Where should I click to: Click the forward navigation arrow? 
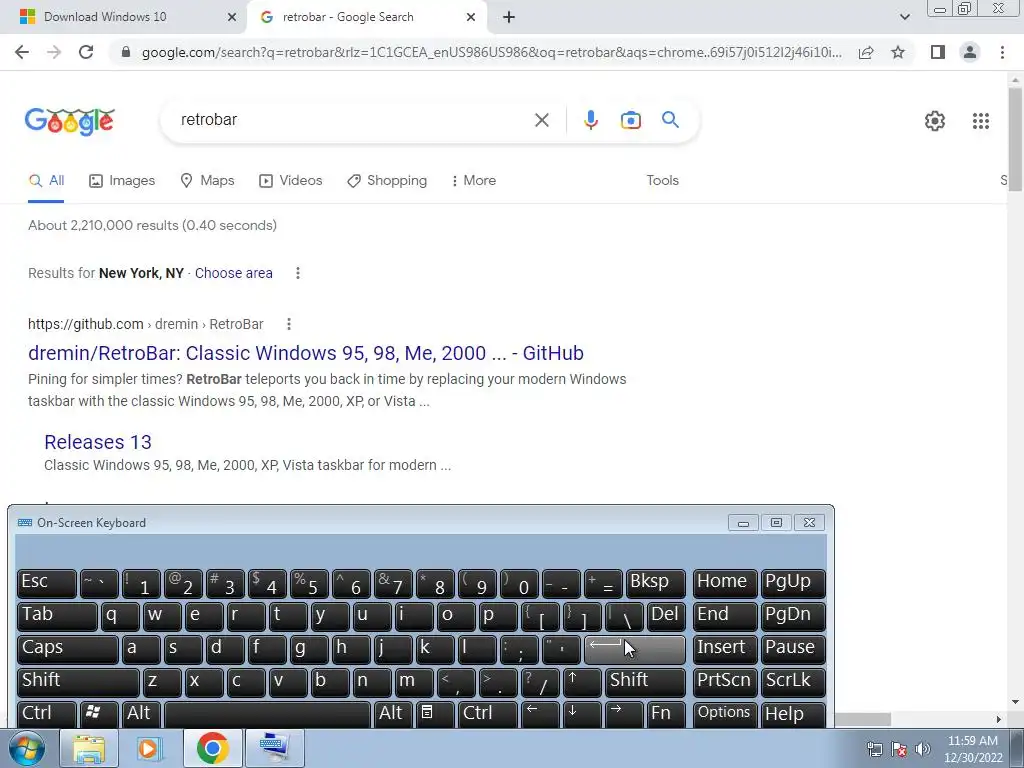(x=54, y=52)
